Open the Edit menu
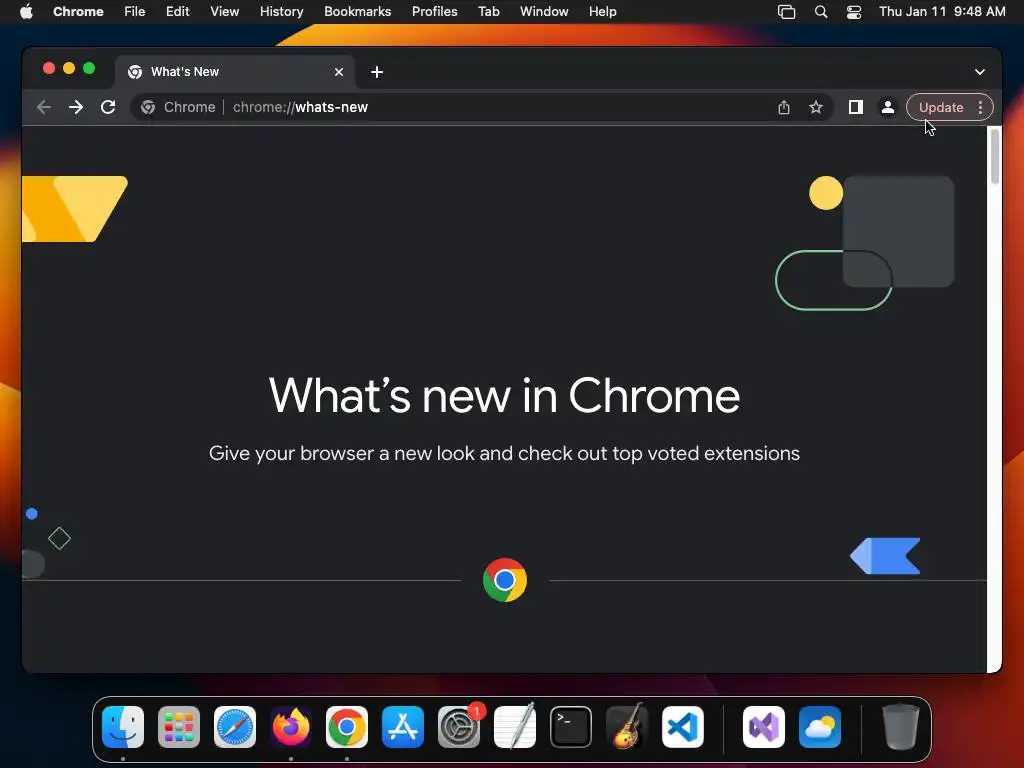Viewport: 1024px width, 768px height. coord(178,12)
